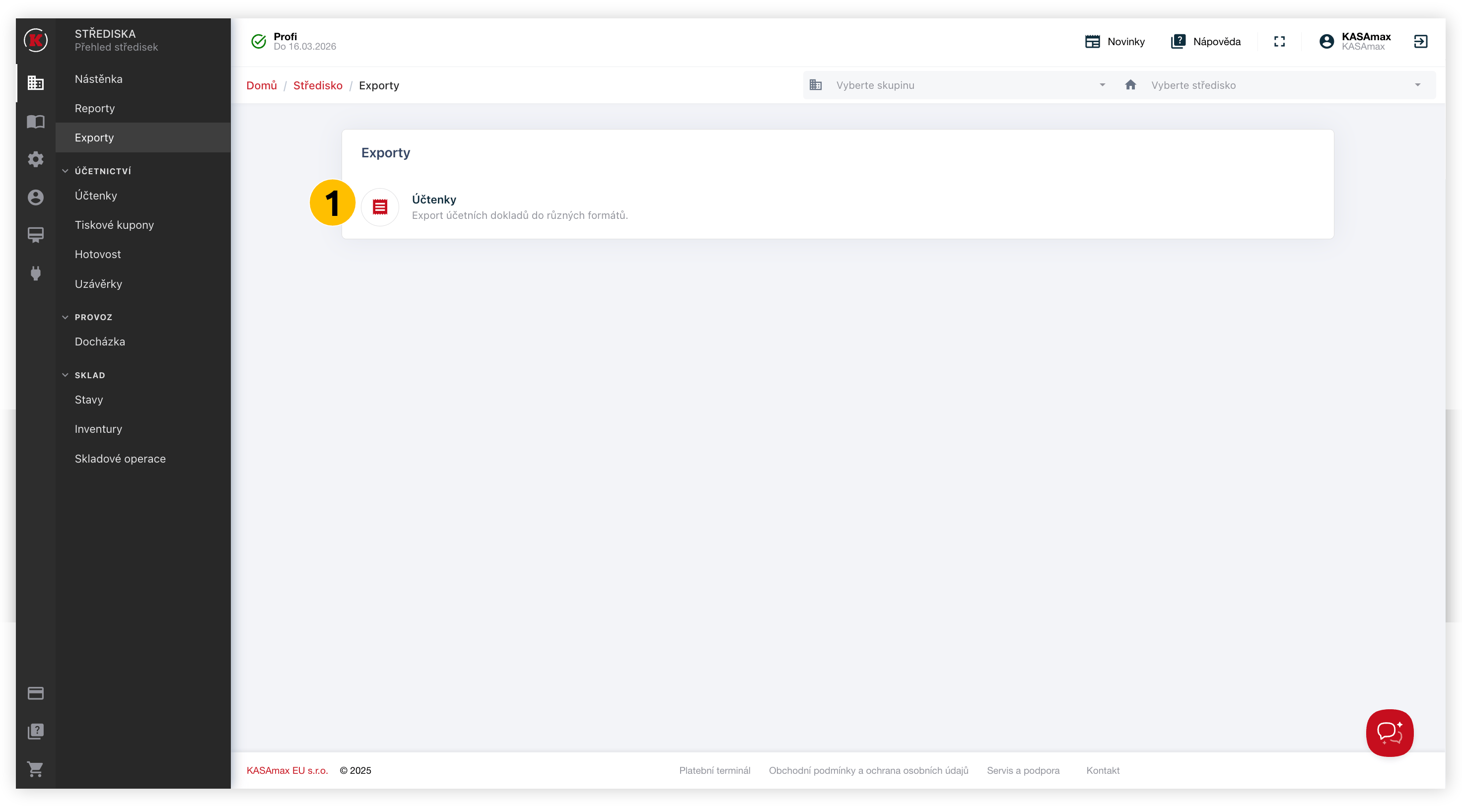Follow the Servis a podpora footer link

click(1023, 770)
